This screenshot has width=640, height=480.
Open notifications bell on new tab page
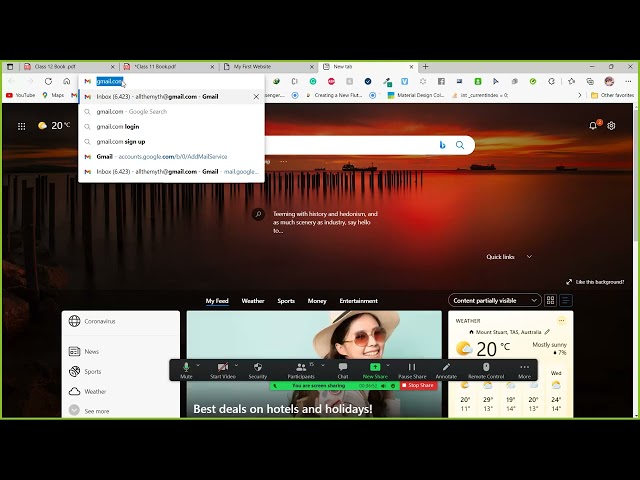[x=593, y=126]
